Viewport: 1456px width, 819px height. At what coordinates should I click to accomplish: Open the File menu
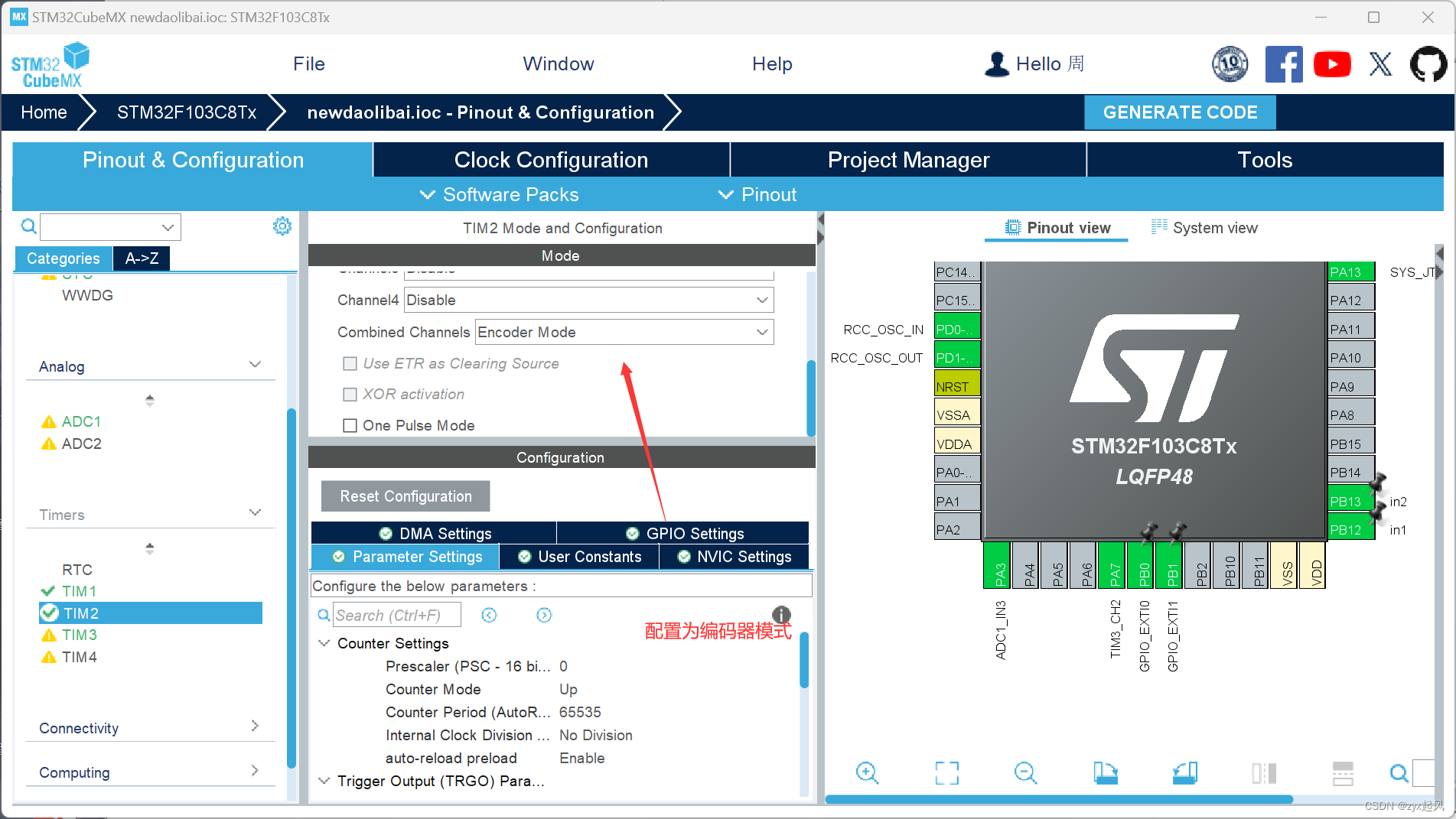(x=309, y=64)
